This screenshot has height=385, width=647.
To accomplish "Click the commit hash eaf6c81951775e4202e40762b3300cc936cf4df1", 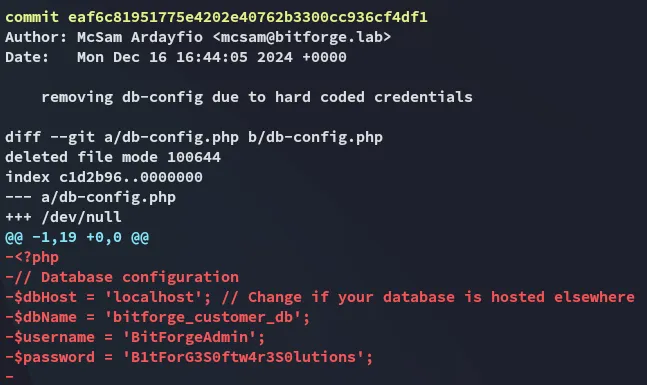I will coord(248,17).
